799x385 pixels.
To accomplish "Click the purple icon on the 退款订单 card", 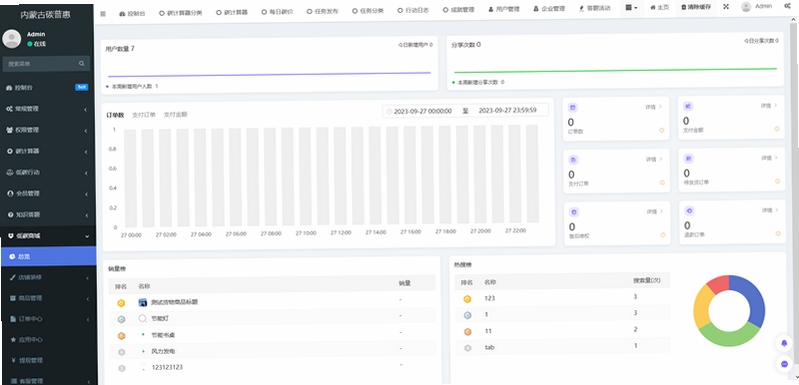I will [x=689, y=210].
